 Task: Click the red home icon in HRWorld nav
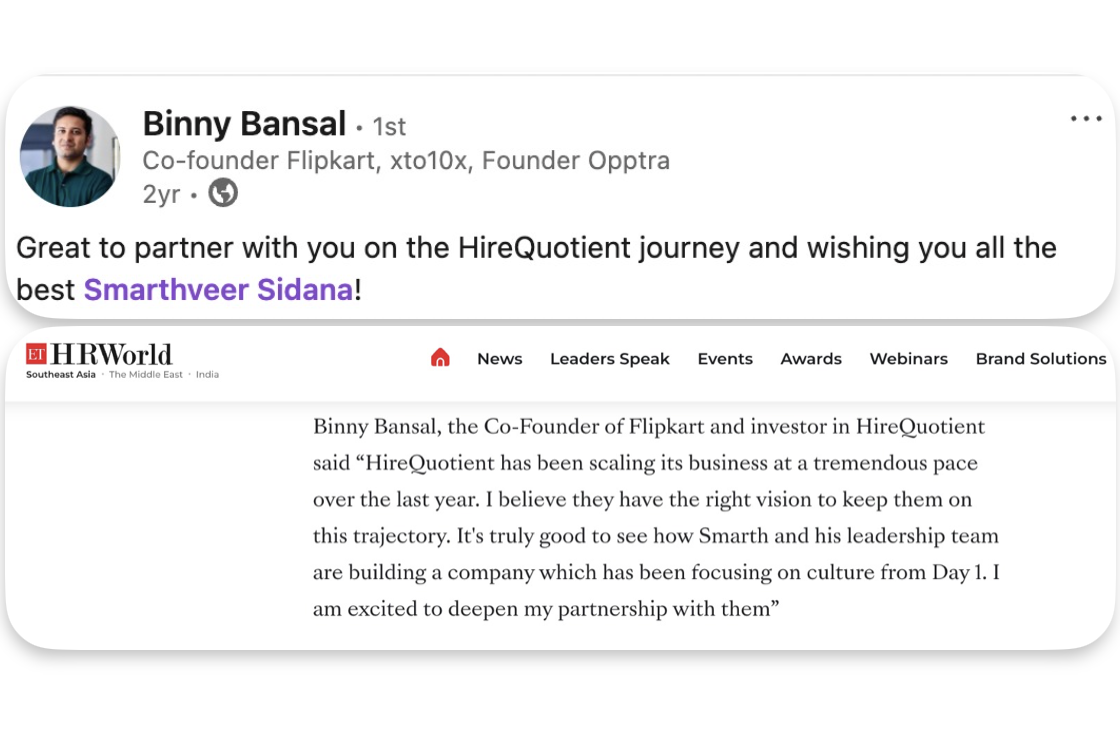tap(440, 358)
